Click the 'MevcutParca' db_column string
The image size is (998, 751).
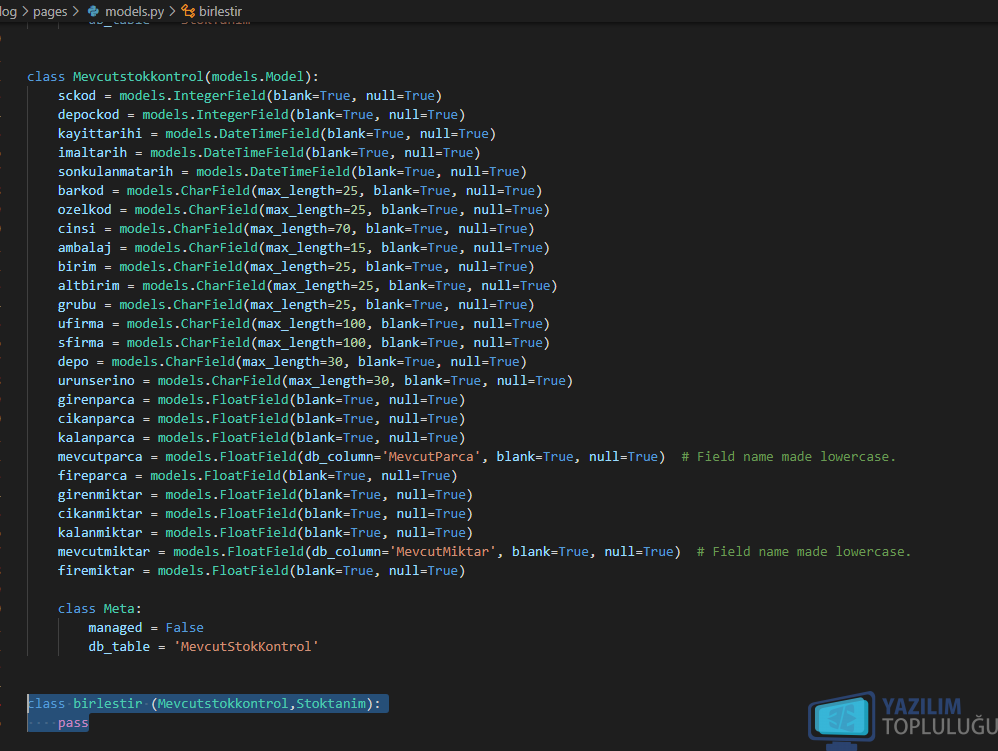[431, 457]
